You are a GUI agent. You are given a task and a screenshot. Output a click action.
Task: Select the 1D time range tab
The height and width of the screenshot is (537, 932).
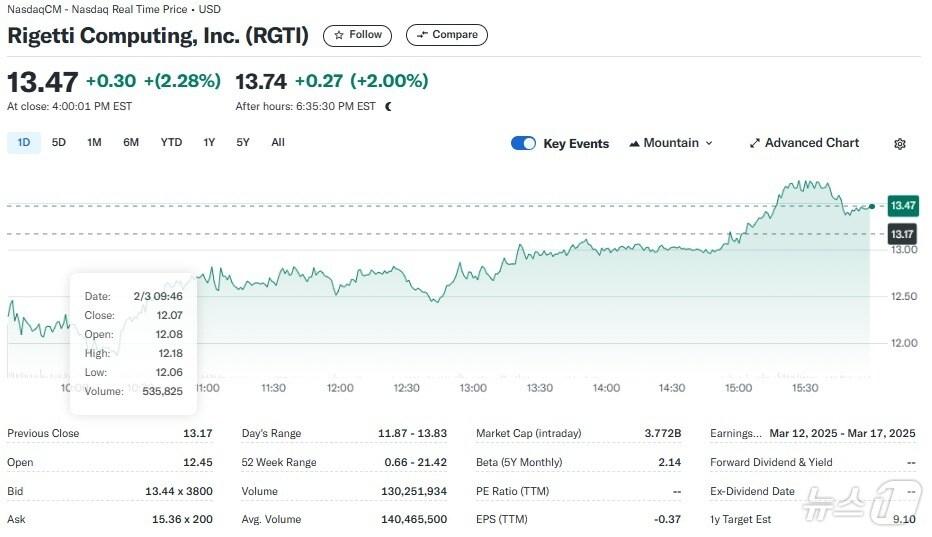pyautogui.click(x=23, y=142)
